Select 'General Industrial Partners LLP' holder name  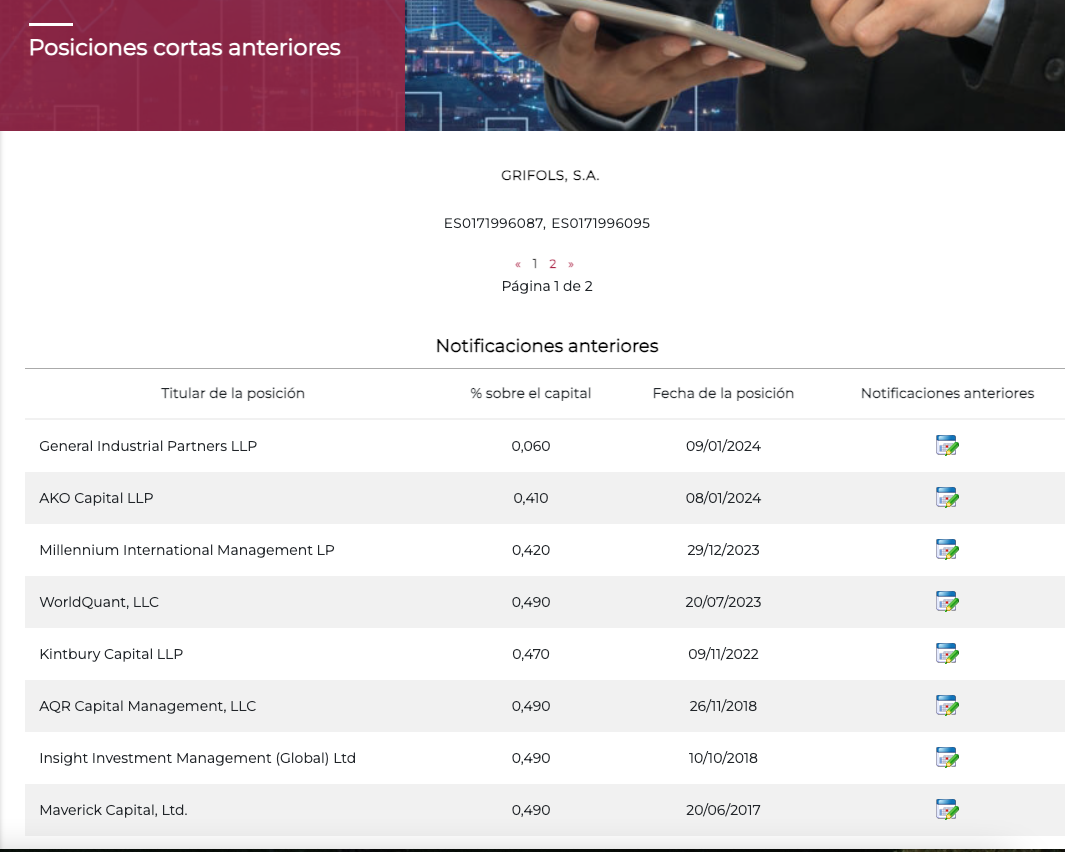tap(148, 446)
